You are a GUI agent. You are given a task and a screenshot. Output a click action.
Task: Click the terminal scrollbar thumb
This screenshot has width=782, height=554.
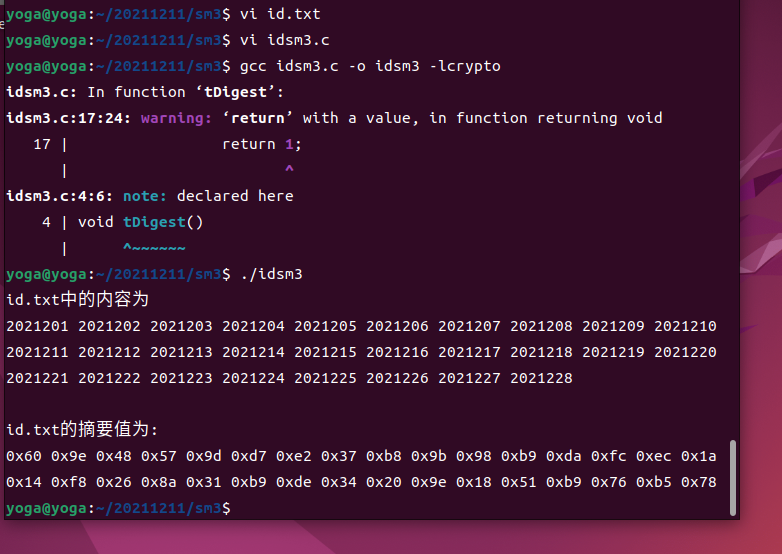point(733,478)
